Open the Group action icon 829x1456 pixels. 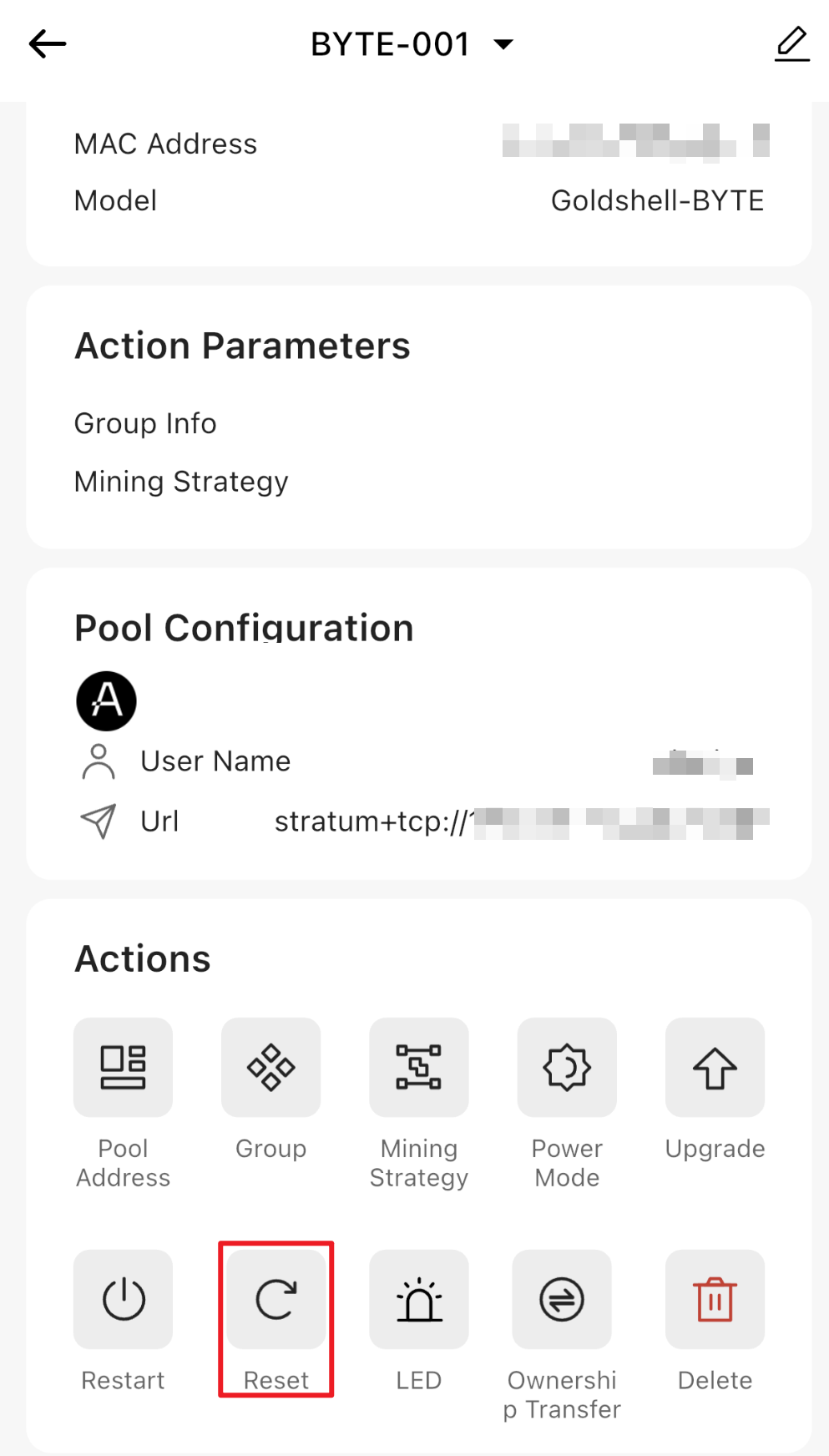pos(271,1067)
